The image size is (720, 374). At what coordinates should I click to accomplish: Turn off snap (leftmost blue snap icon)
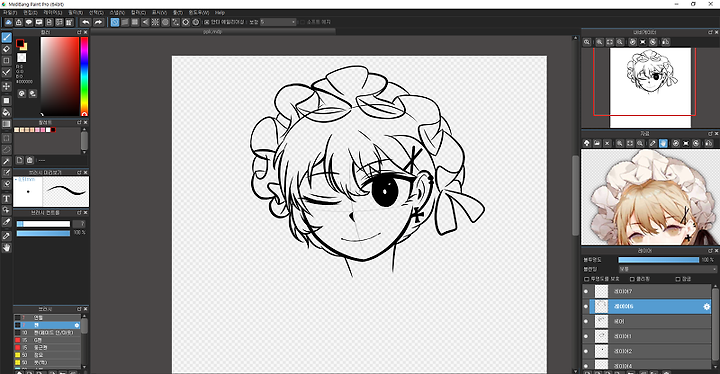pyautogui.click(x=115, y=22)
